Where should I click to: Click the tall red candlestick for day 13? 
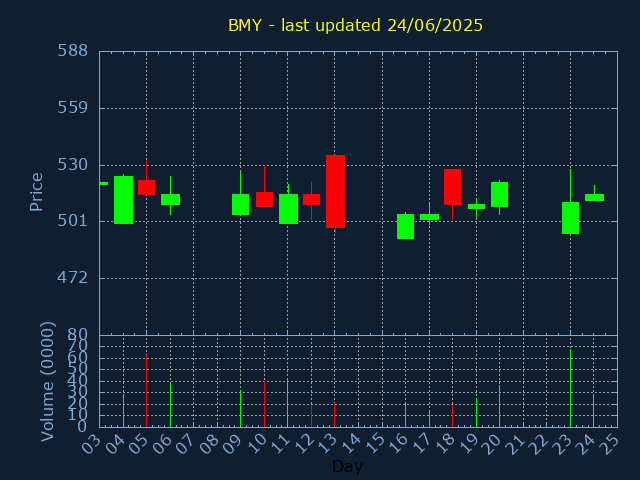[335, 191]
